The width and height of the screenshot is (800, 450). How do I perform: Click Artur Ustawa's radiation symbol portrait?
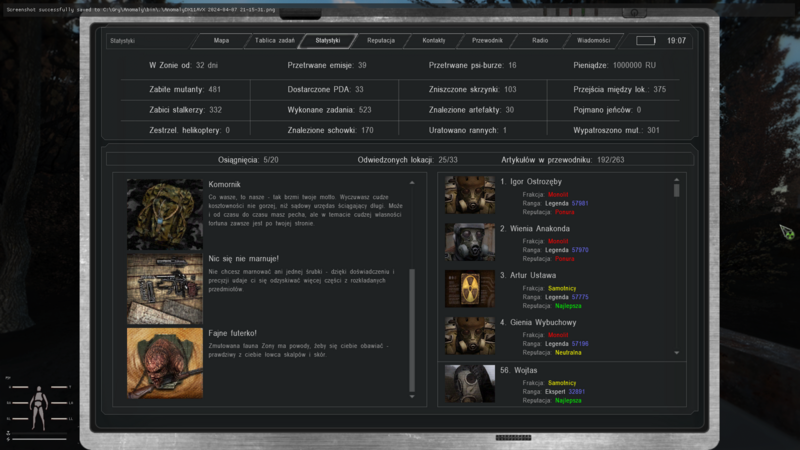click(469, 288)
